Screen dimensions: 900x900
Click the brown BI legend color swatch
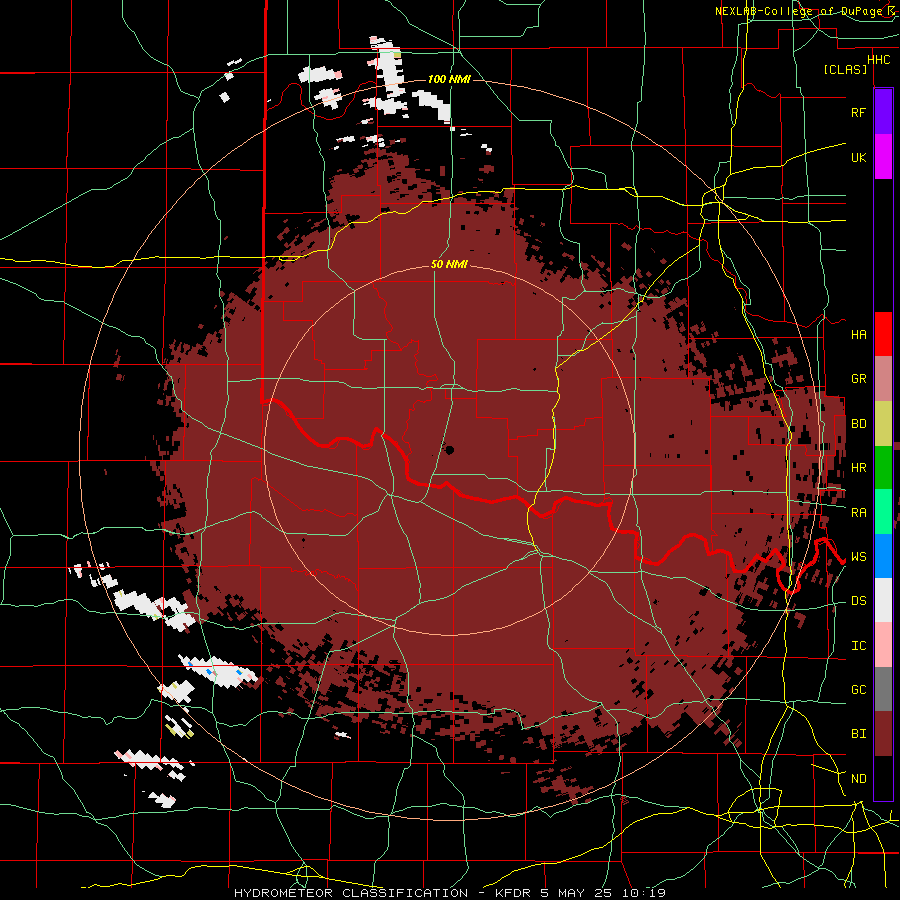coord(883,734)
